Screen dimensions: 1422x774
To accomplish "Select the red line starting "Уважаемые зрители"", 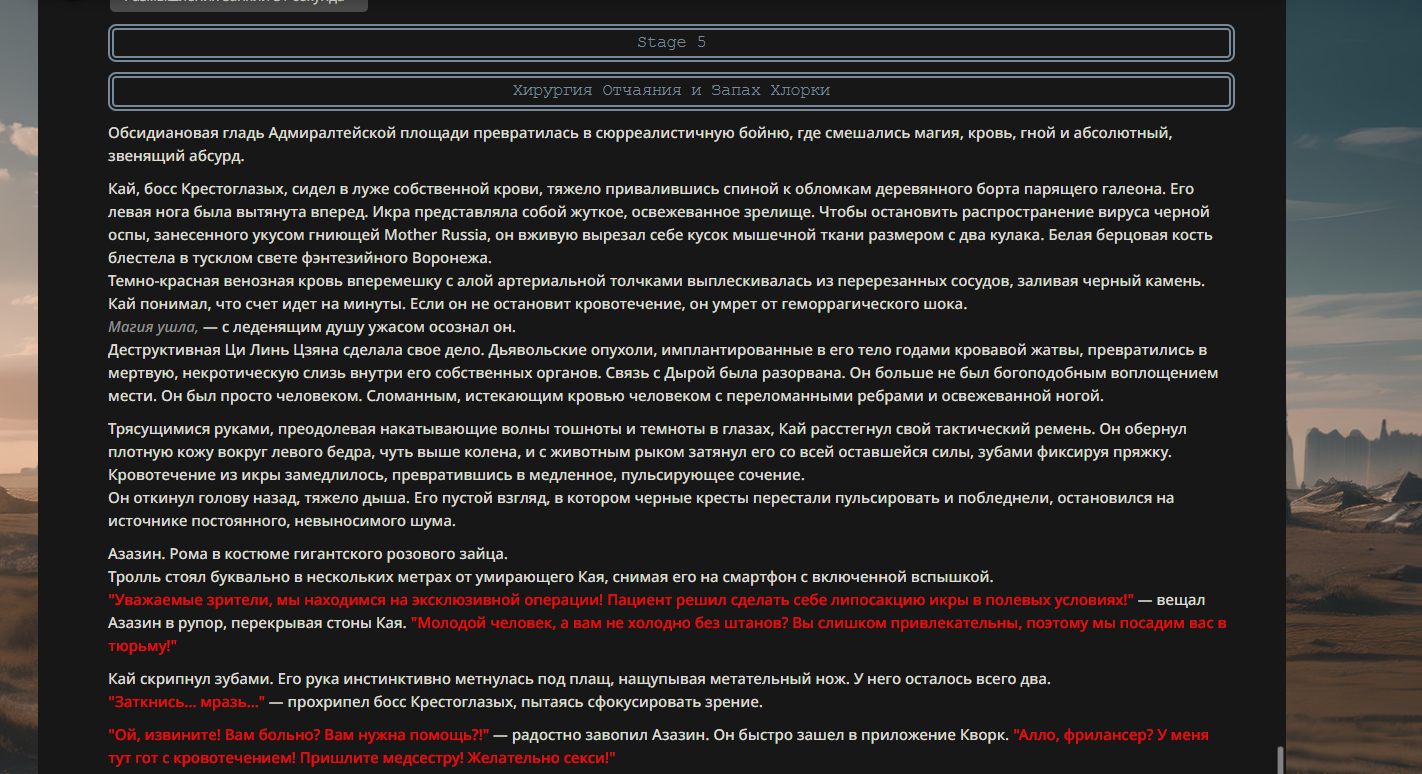I will pyautogui.click(x=621, y=600).
